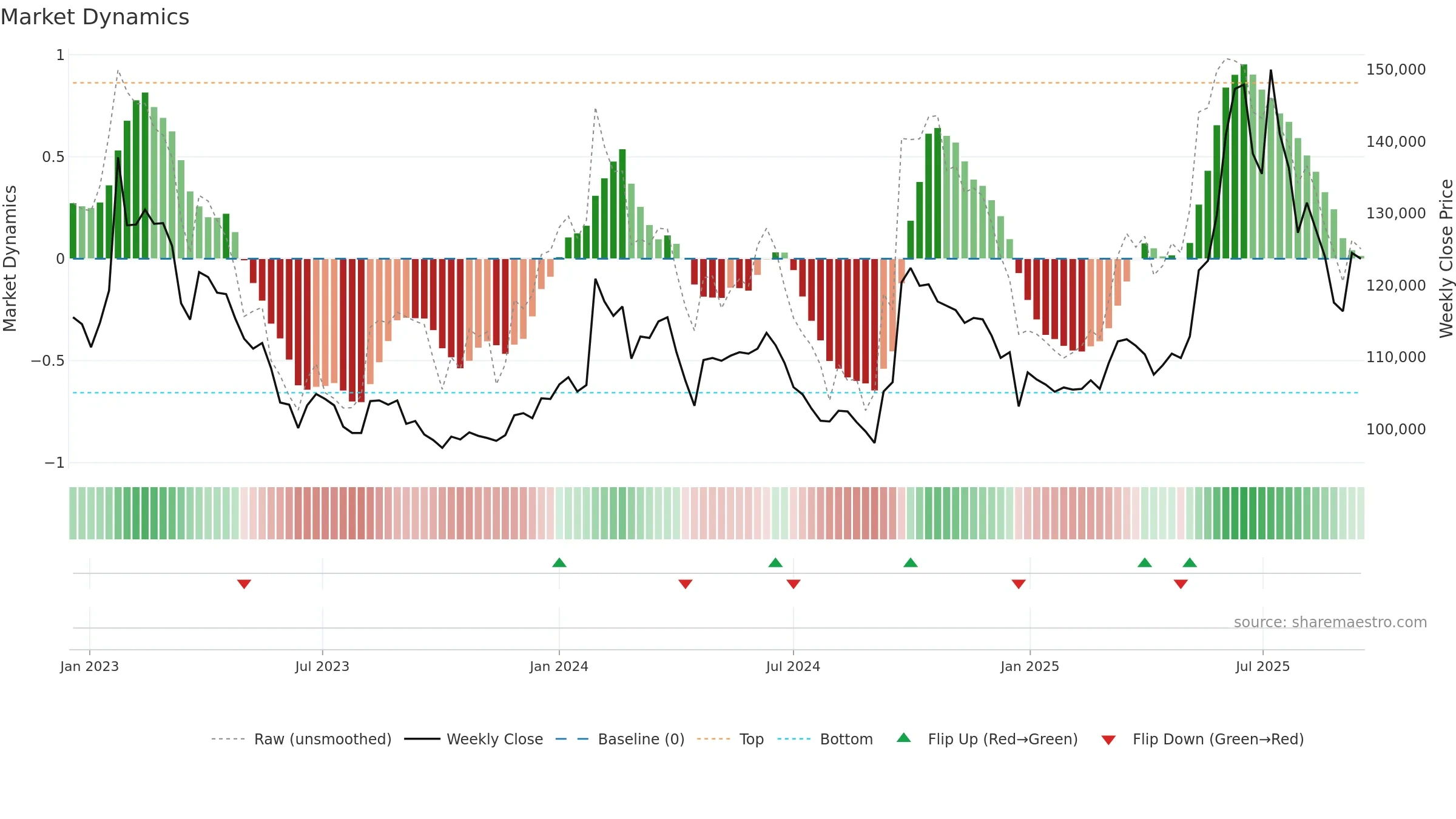Click the −0.5 tick on the left axis

click(48, 361)
